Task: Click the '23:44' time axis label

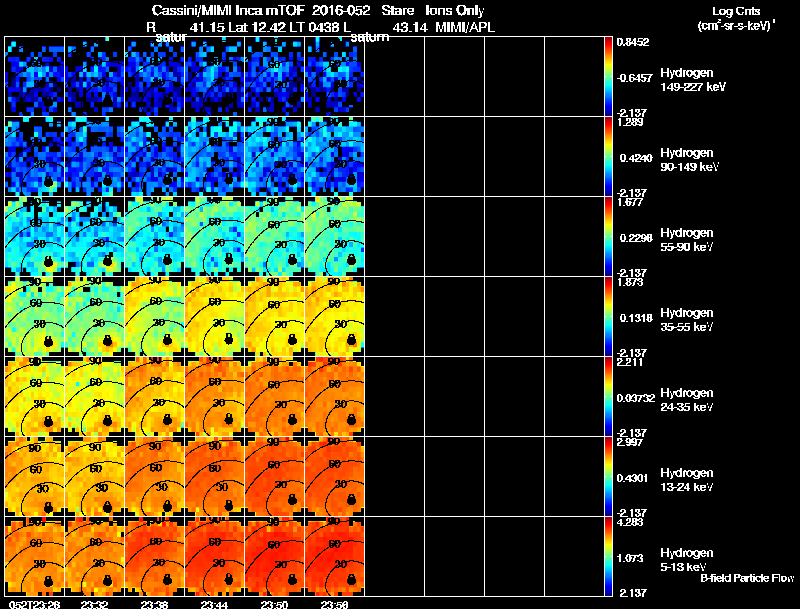Action: (x=214, y=605)
